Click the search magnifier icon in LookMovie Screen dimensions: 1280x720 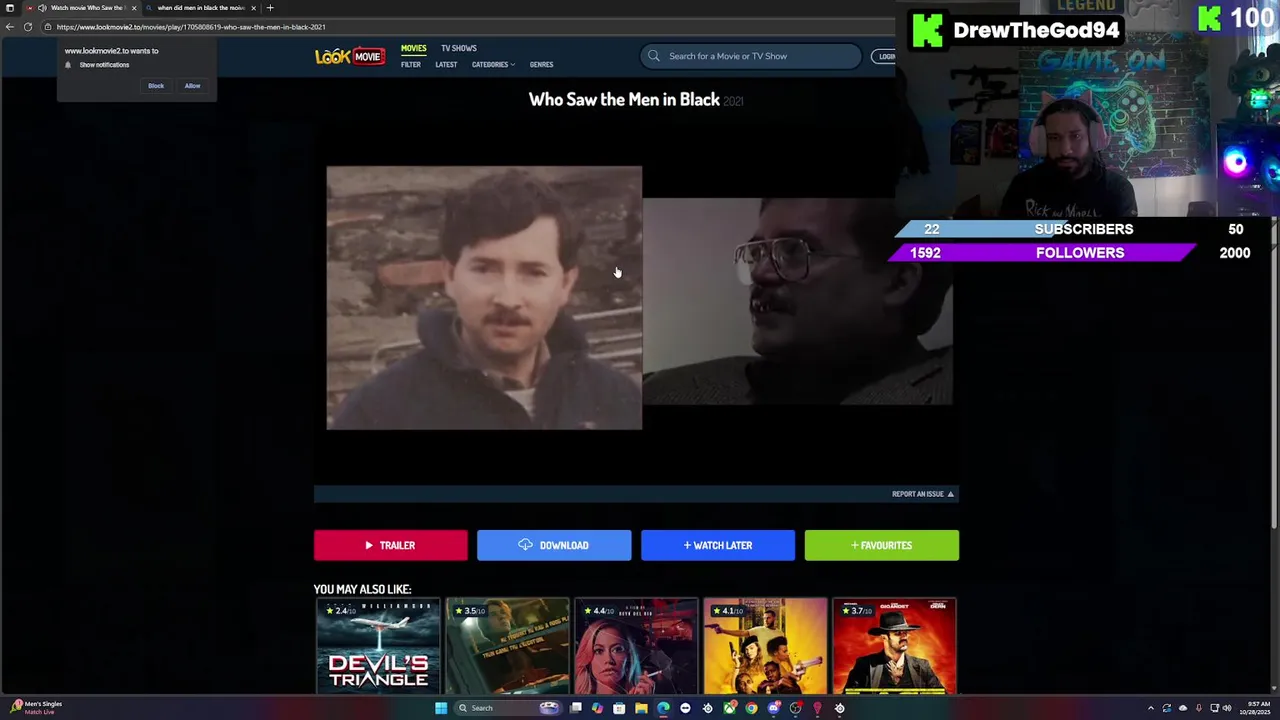click(x=654, y=56)
